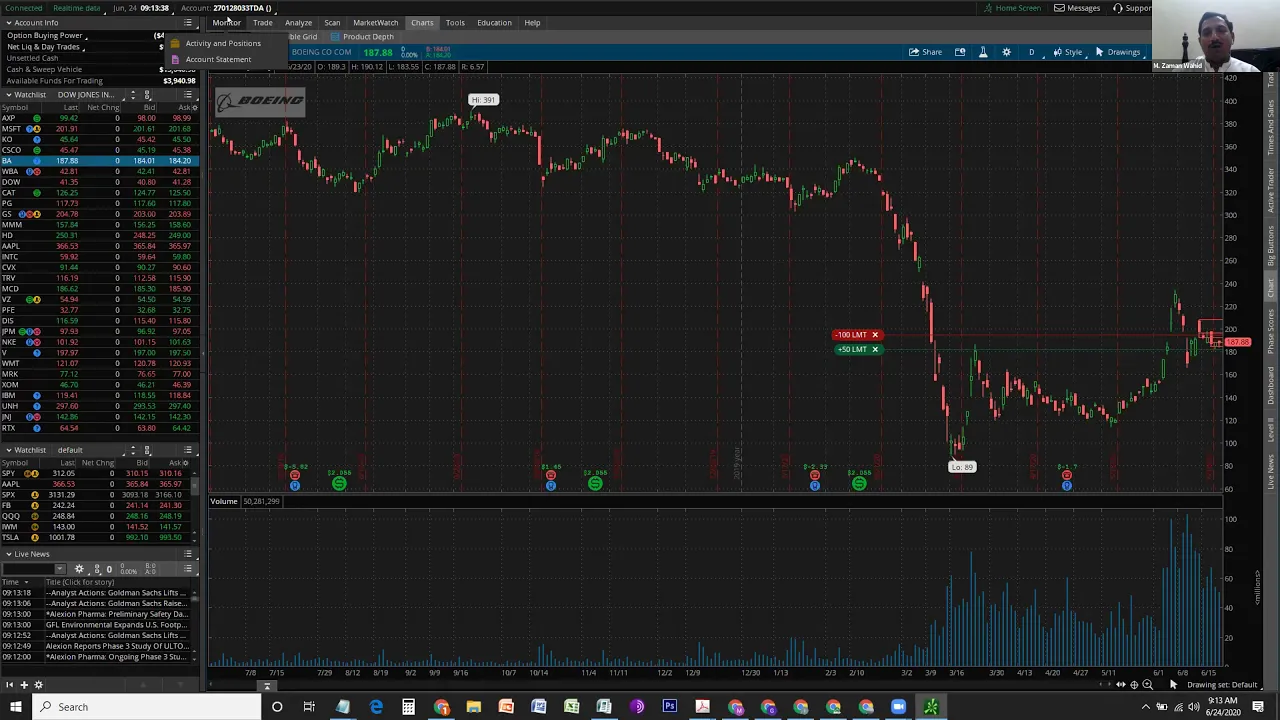Open the Edit Studies flask icon
Viewport: 1280px width, 720px height.
pos(983,52)
